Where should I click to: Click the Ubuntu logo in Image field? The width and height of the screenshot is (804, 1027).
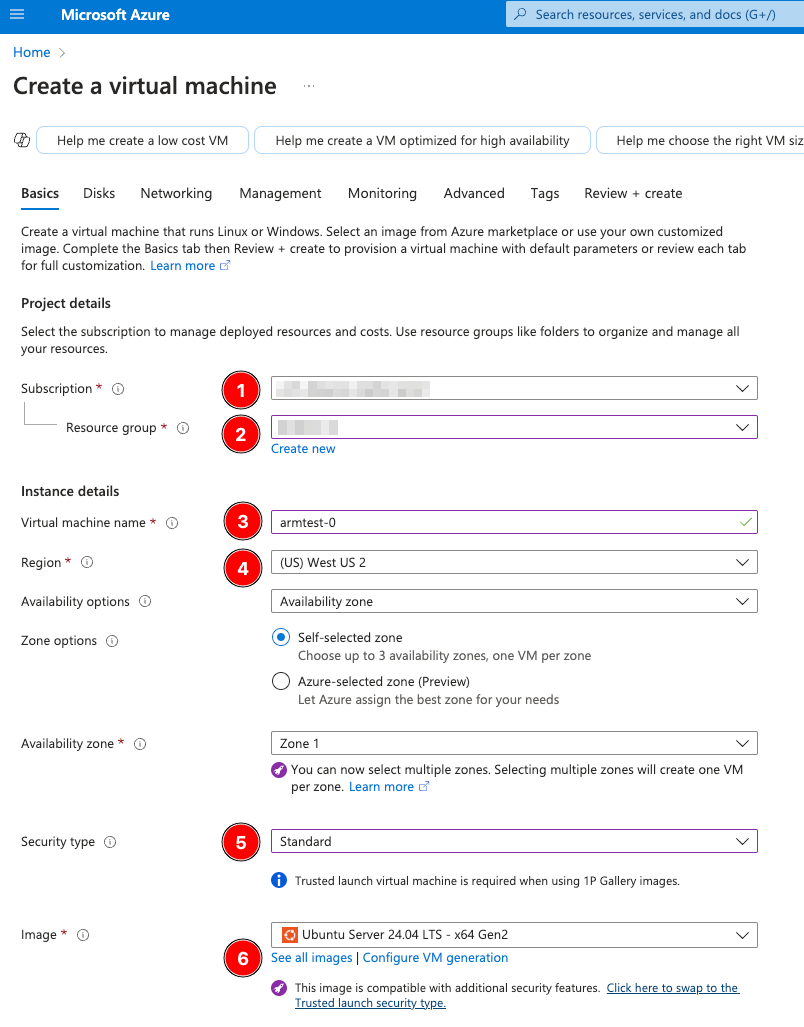click(x=289, y=935)
